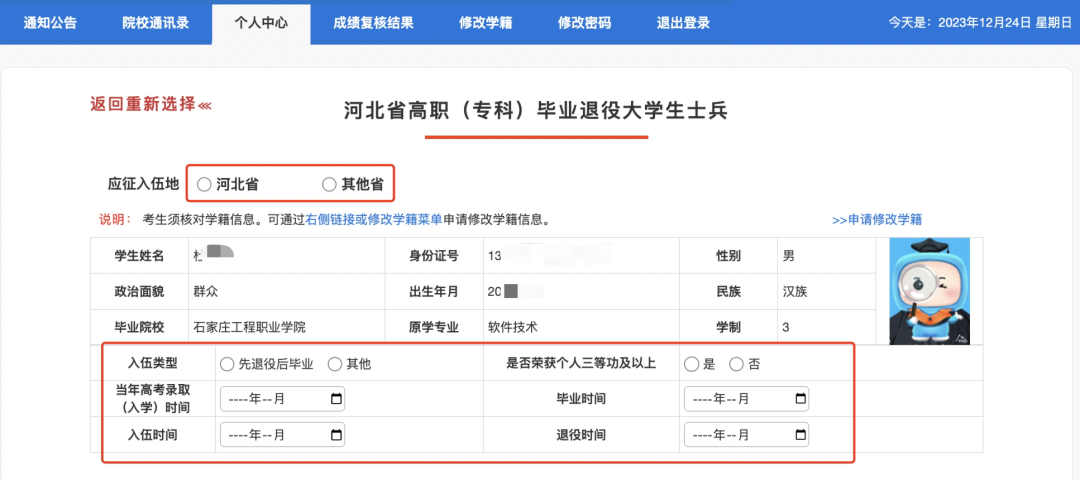Open calendar picker for 当年高考录取(入学)时间
Viewport: 1080px width, 480px height.
pos(336,399)
